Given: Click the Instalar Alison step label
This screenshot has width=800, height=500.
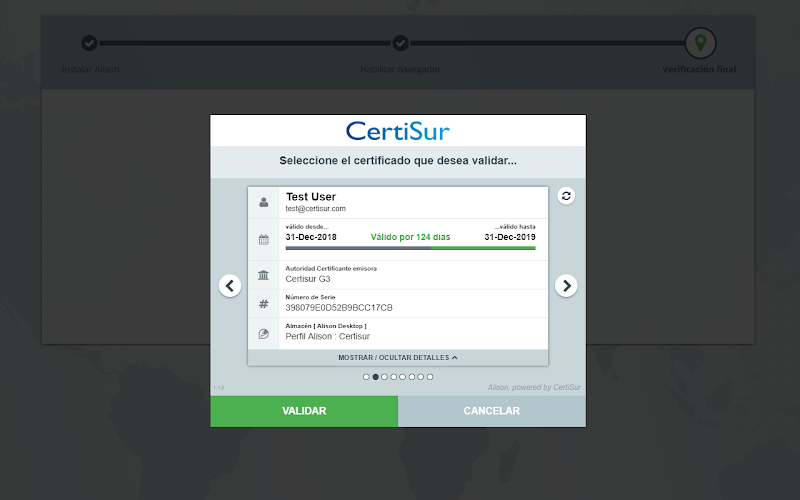Looking at the screenshot, I should (x=90, y=69).
